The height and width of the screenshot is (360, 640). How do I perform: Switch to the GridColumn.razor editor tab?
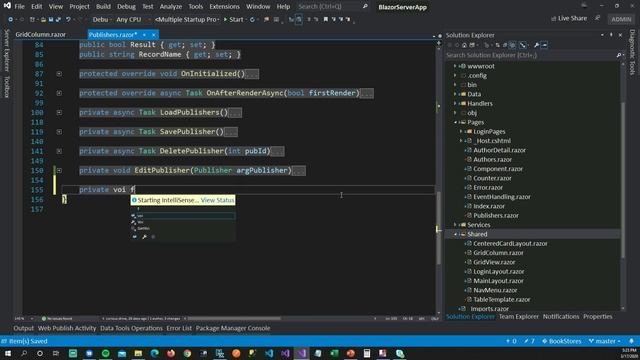[40, 35]
